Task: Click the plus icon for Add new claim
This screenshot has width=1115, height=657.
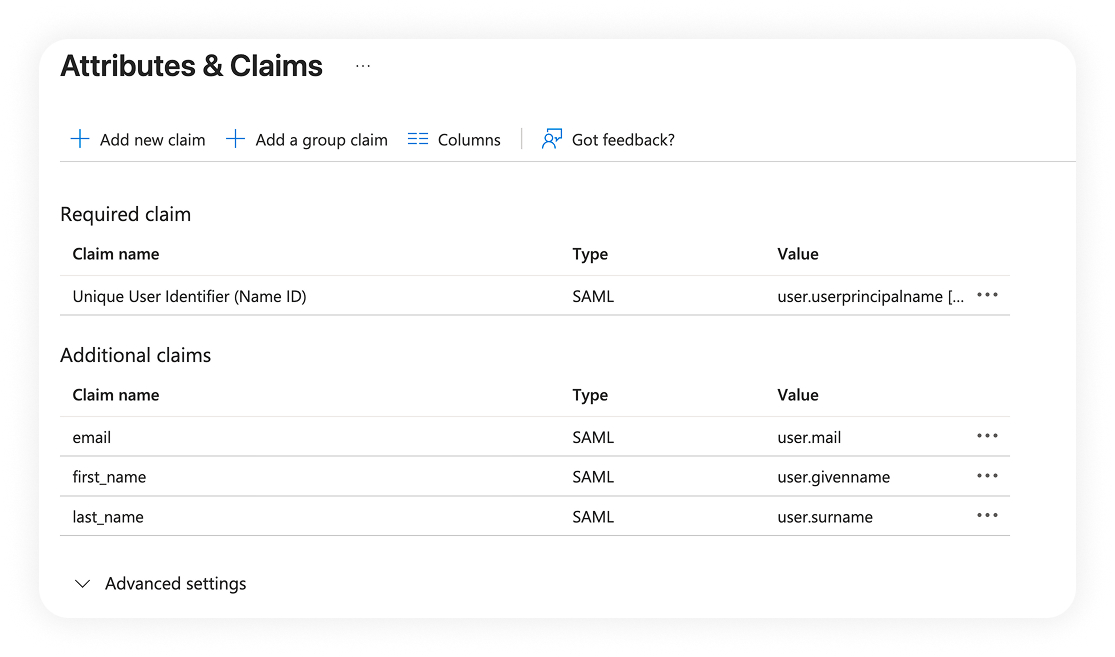Action: (x=80, y=139)
